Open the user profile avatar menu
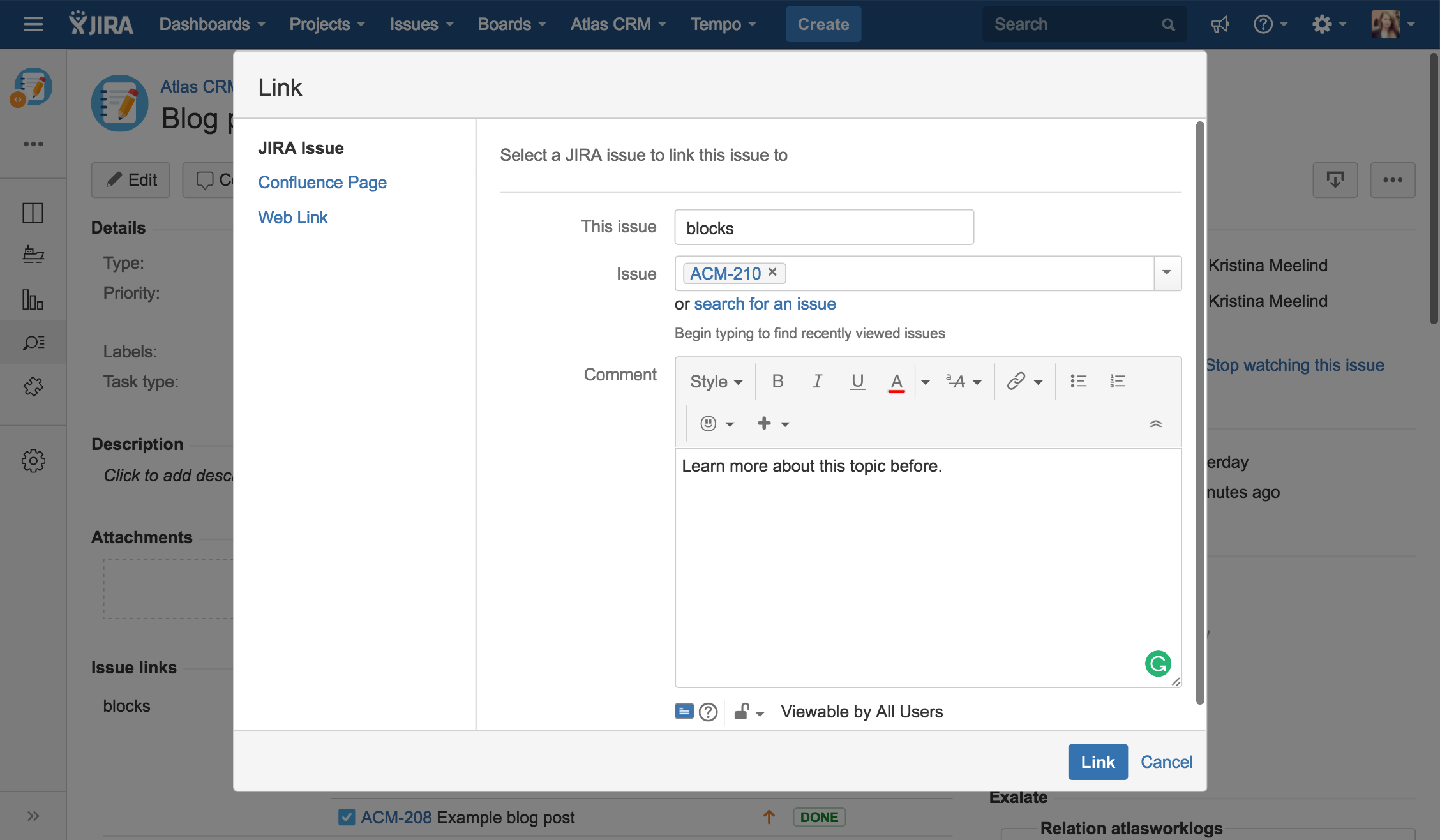 (x=1393, y=24)
